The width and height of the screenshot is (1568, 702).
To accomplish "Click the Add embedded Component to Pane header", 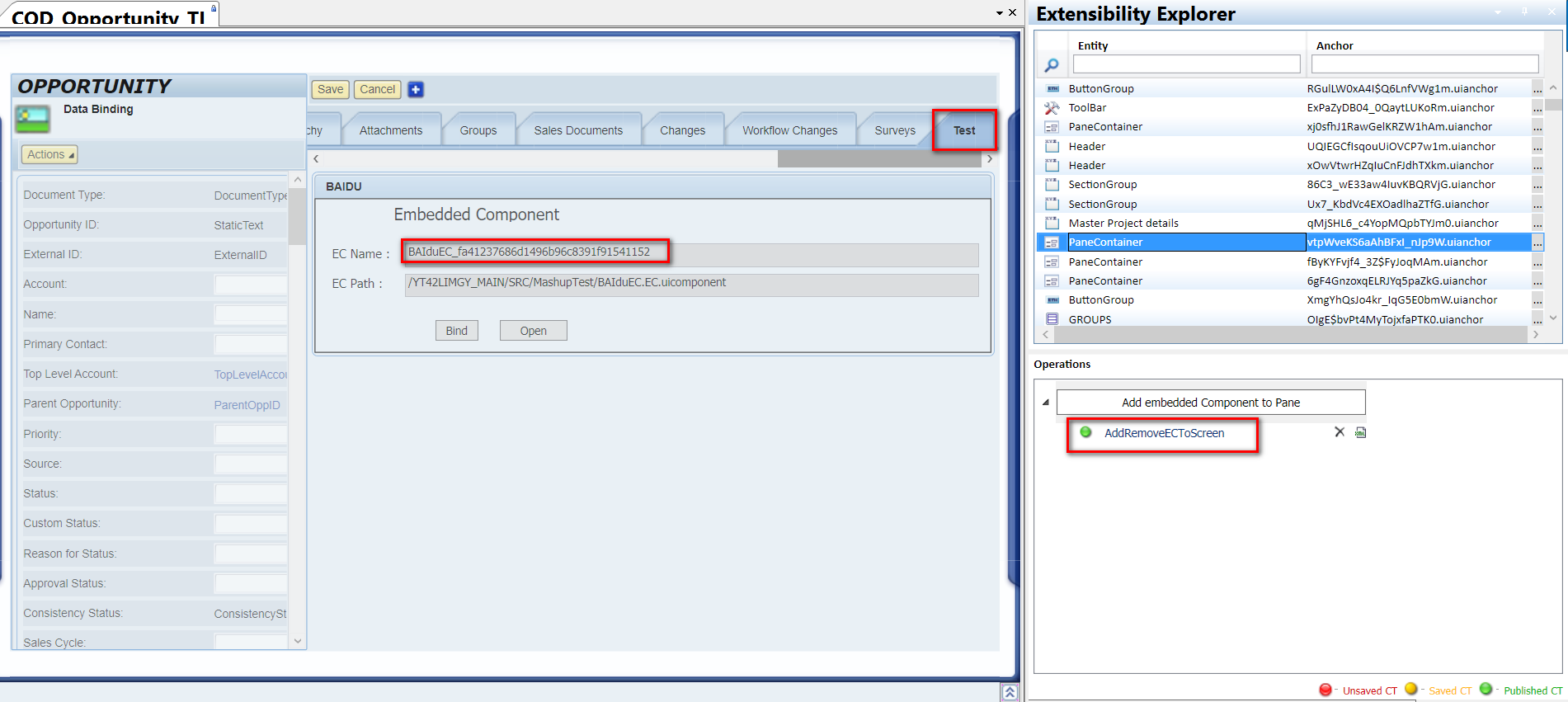I will point(1211,403).
